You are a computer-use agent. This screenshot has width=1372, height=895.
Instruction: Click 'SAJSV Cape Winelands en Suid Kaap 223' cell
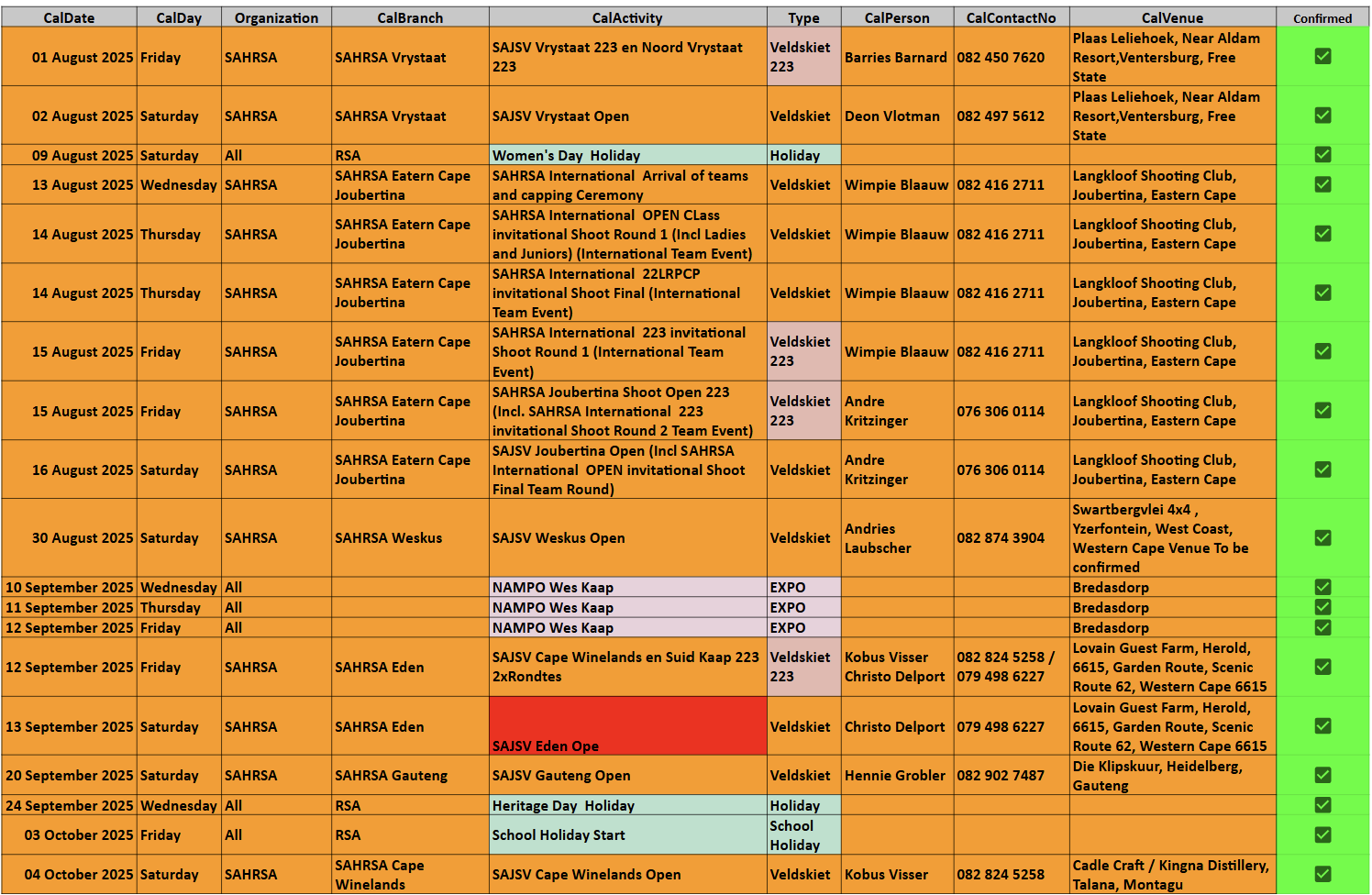point(627,667)
